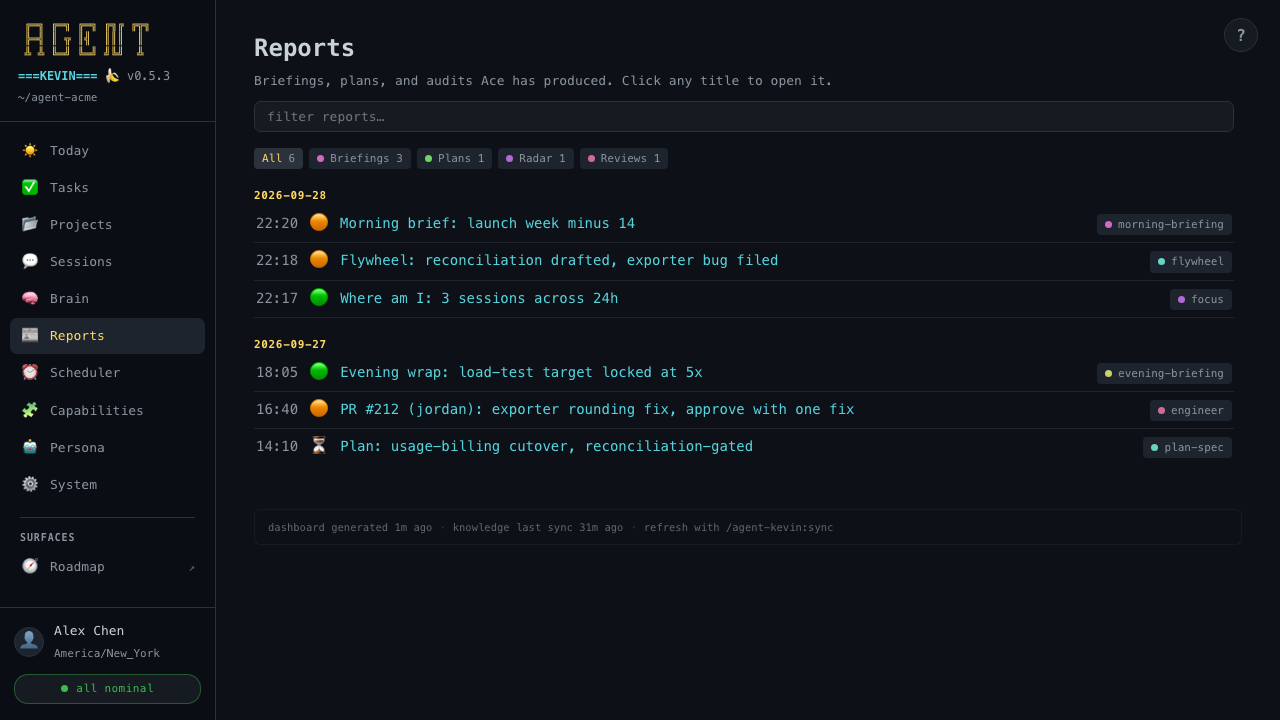Viewport: 1280px width, 720px height.
Task: Open the Brain section
Action: tap(107, 298)
